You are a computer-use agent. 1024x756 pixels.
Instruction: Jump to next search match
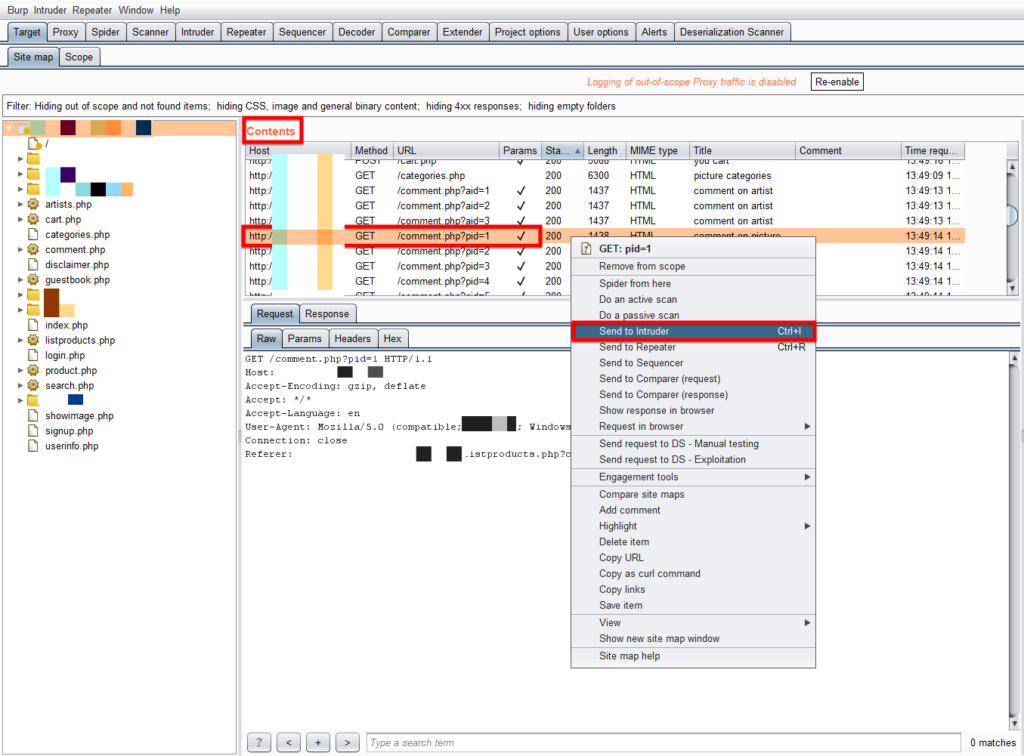pyautogui.click(x=347, y=742)
